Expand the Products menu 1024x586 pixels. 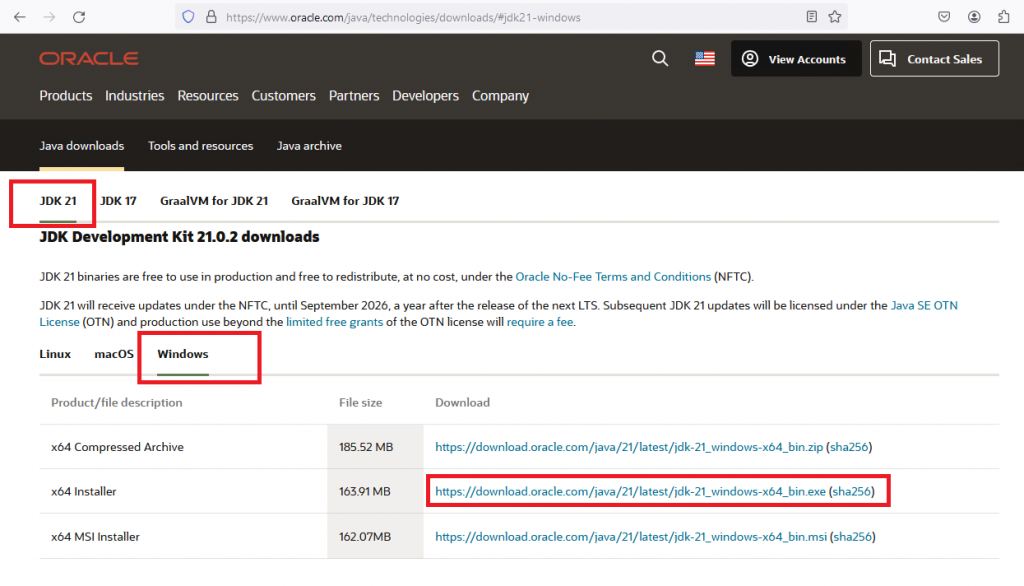[66, 96]
